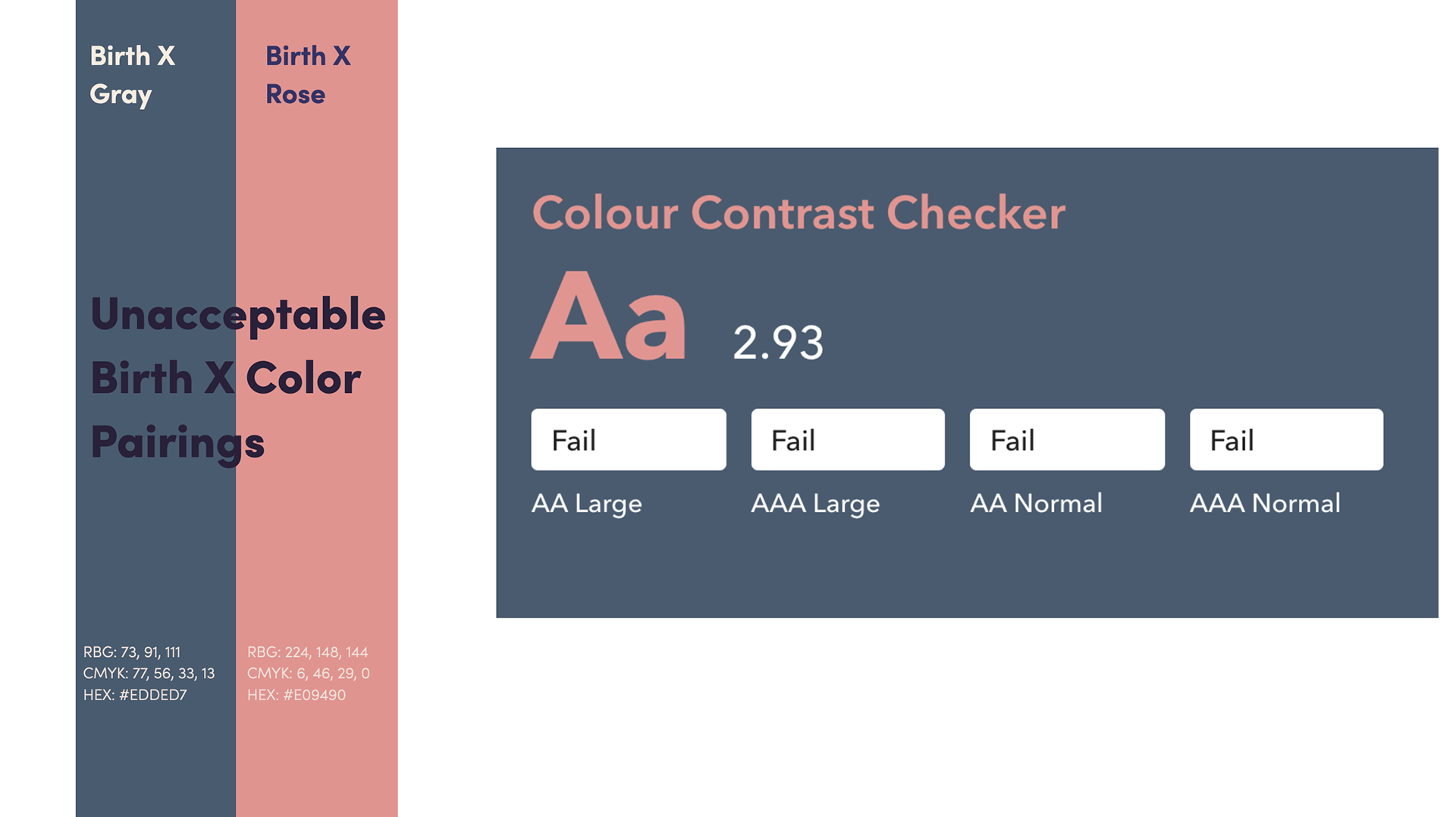Select the AAA Large label
Viewport: 1456px width, 817px height.
(x=815, y=504)
